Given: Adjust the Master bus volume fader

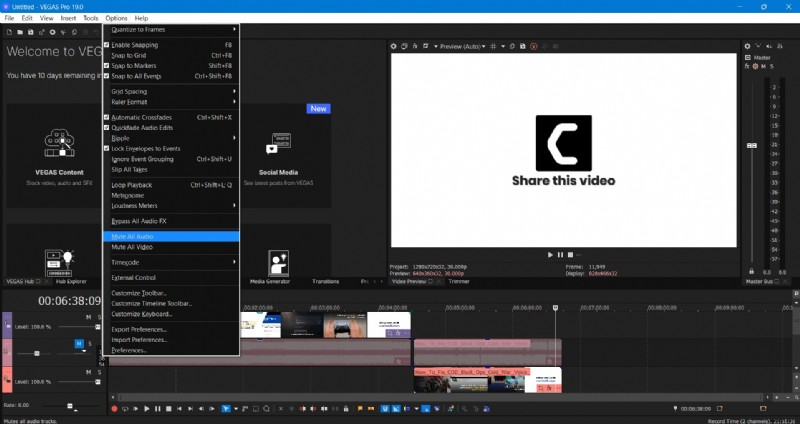Looking at the screenshot, I should click(752, 145).
